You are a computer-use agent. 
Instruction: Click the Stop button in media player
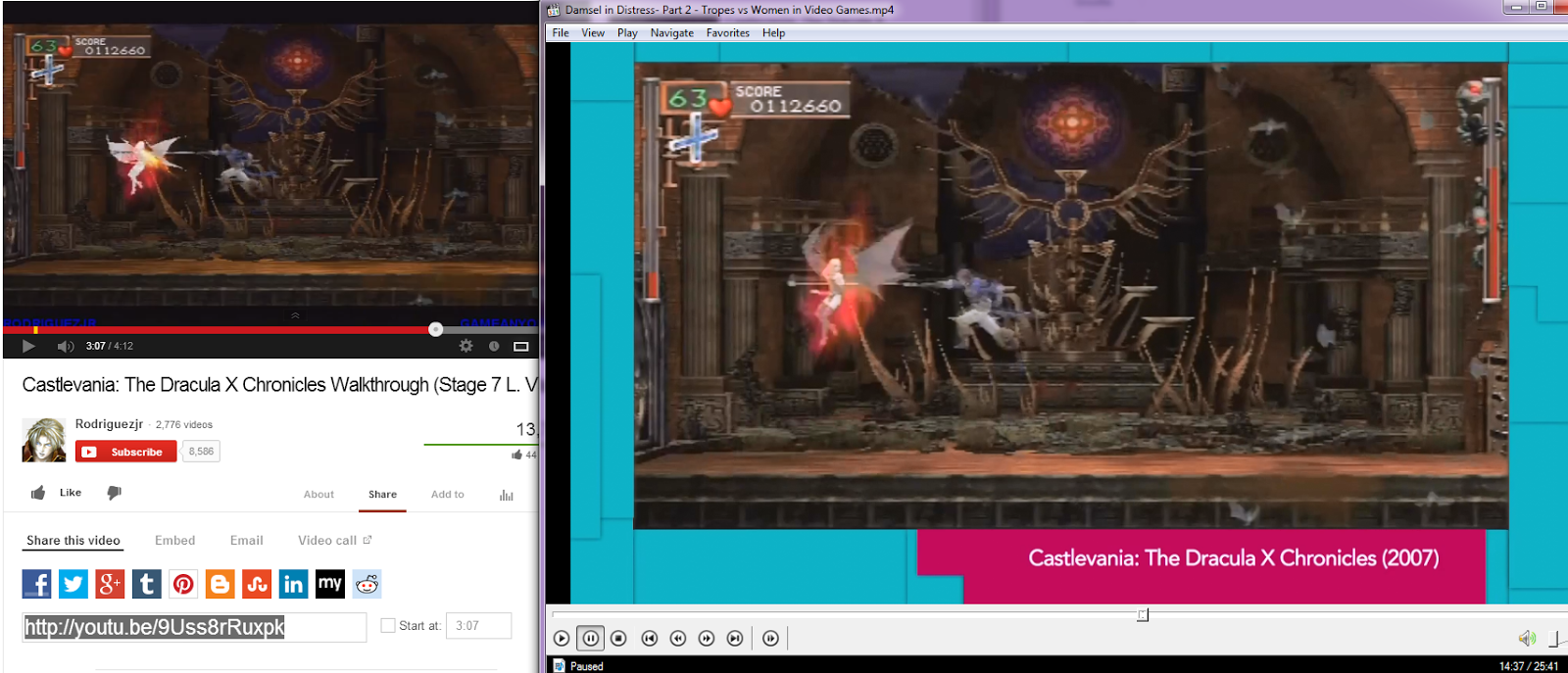click(618, 639)
